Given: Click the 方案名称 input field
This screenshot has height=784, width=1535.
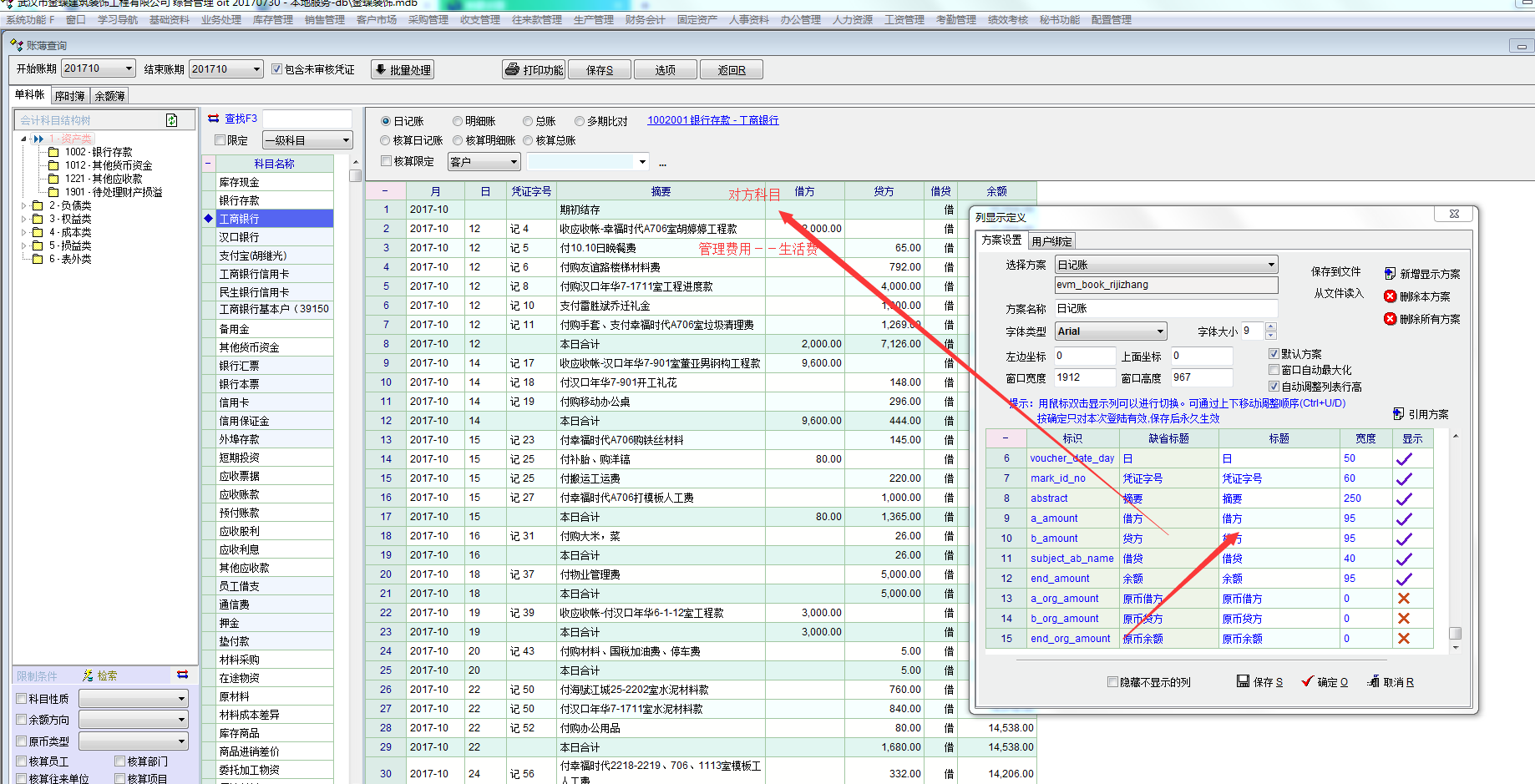Looking at the screenshot, I should tap(1165, 308).
